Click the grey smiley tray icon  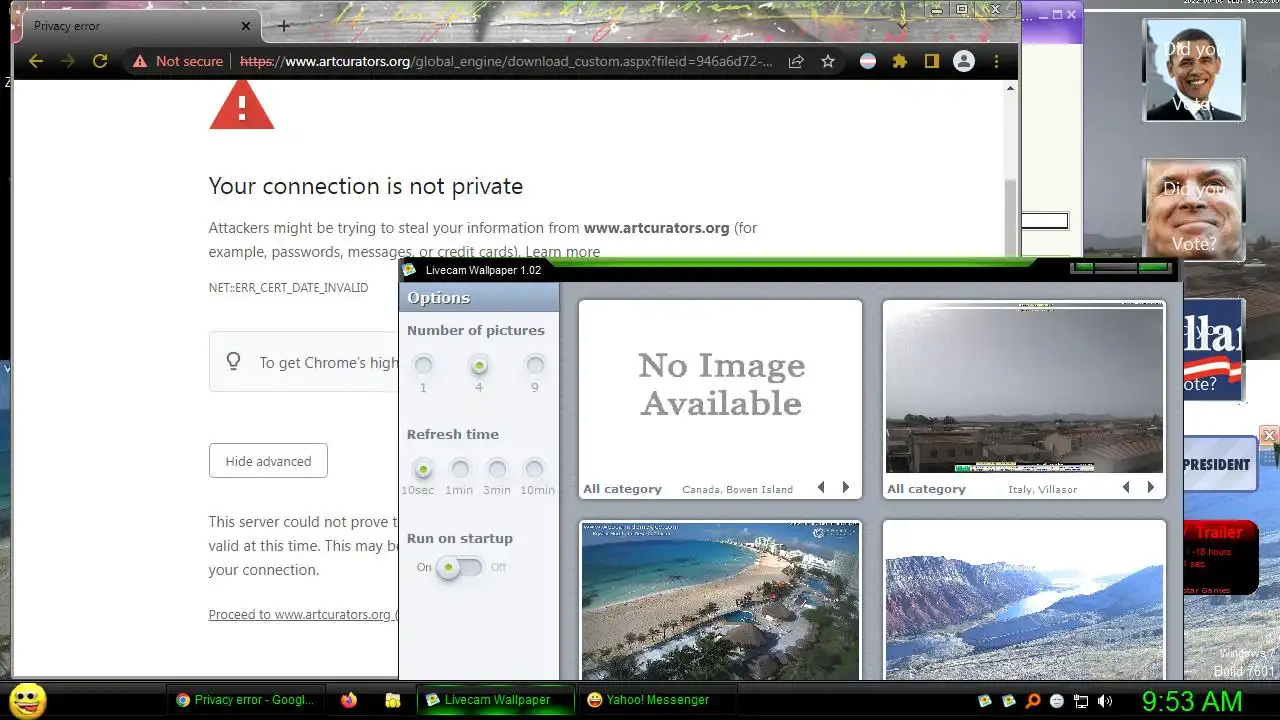click(1057, 701)
